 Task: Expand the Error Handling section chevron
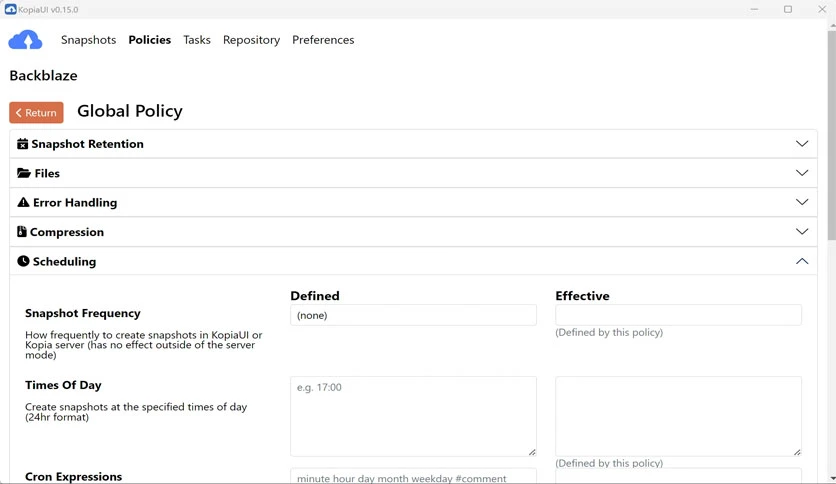coord(802,202)
